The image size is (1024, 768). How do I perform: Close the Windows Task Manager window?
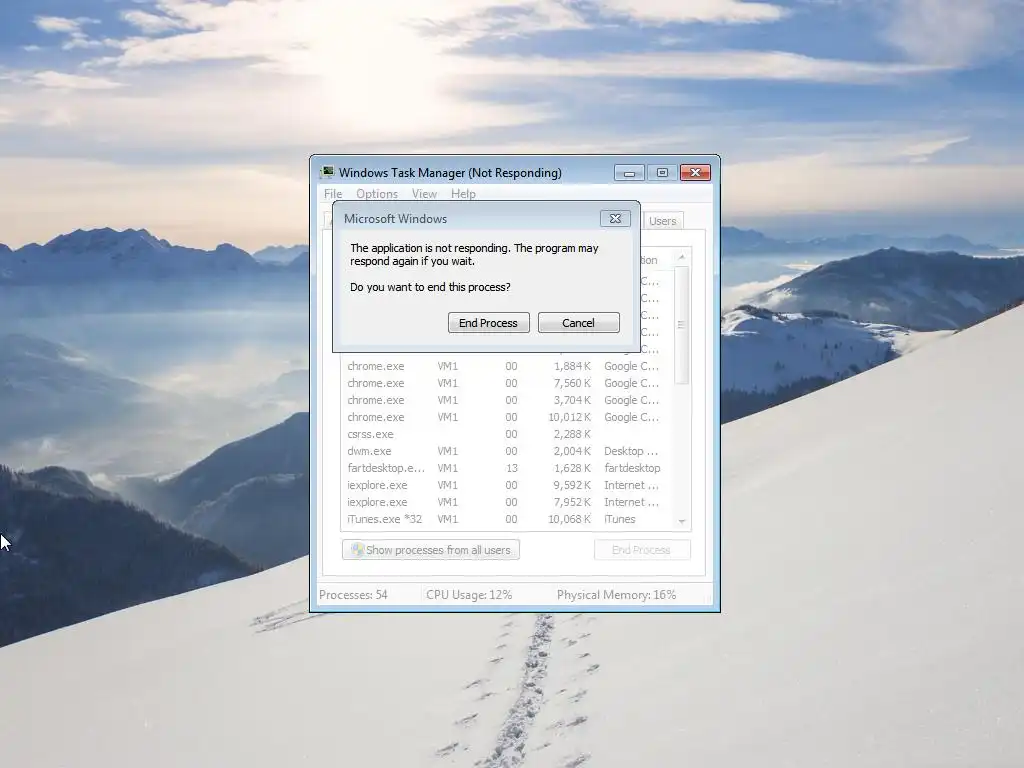pyautogui.click(x=696, y=172)
